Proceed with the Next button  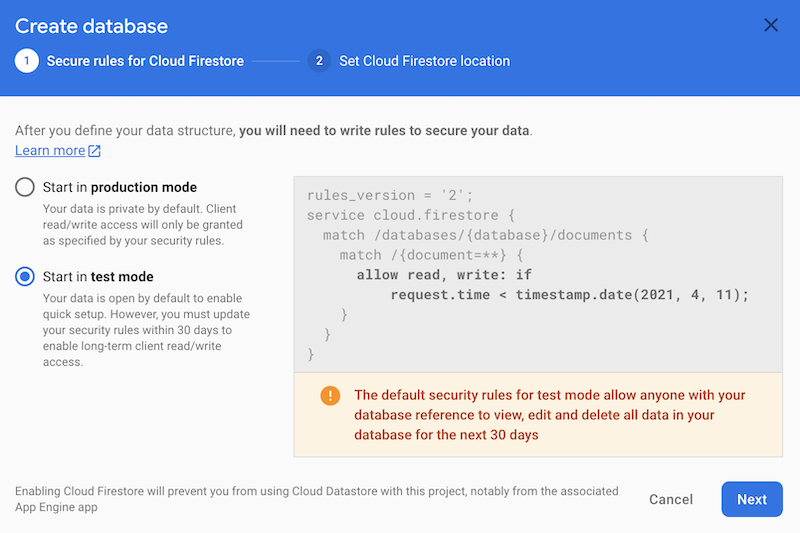(x=752, y=499)
